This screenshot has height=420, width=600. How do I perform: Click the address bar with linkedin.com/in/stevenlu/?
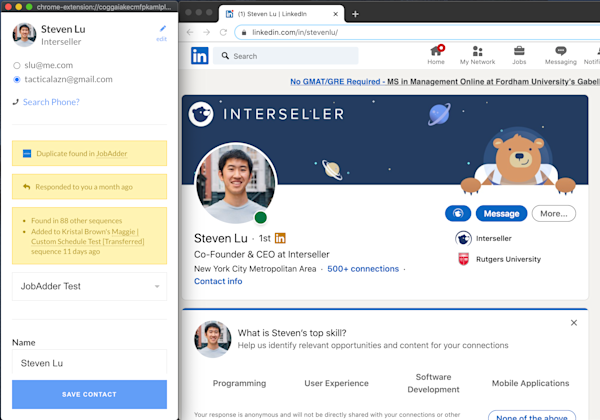[x=417, y=32]
